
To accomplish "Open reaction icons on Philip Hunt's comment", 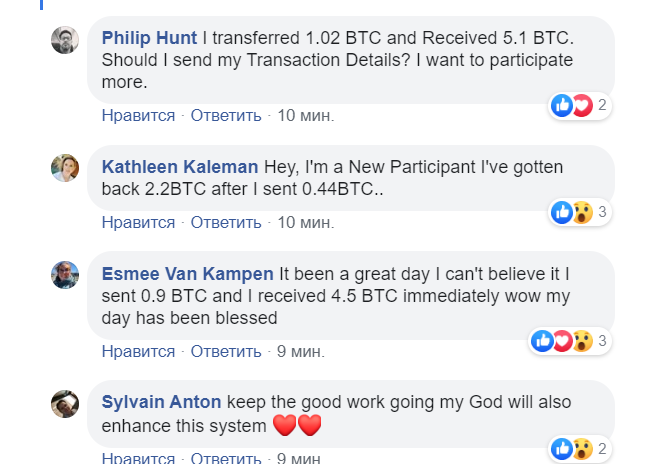I will coord(572,105).
